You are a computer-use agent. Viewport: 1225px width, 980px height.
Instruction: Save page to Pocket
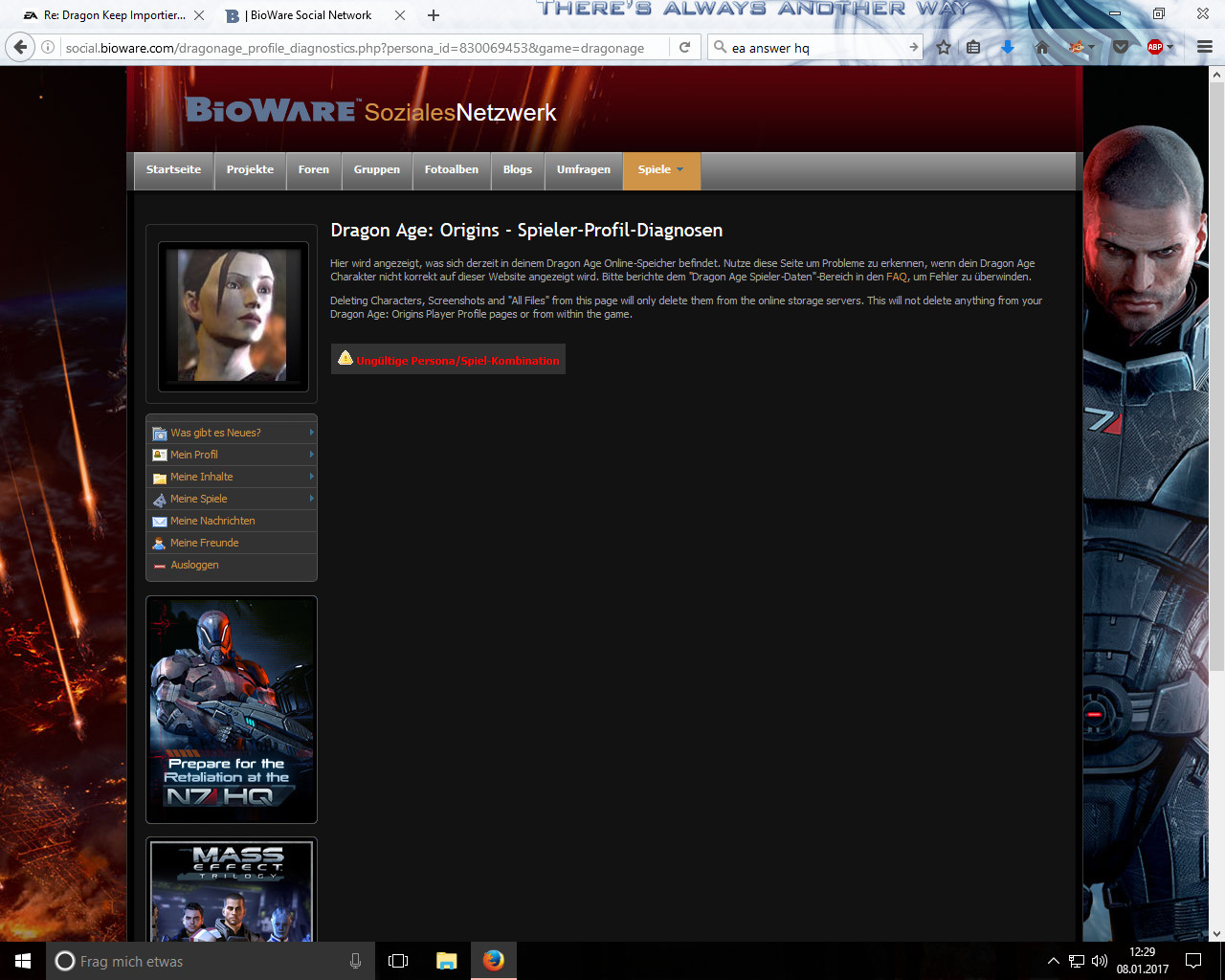pos(1120,47)
